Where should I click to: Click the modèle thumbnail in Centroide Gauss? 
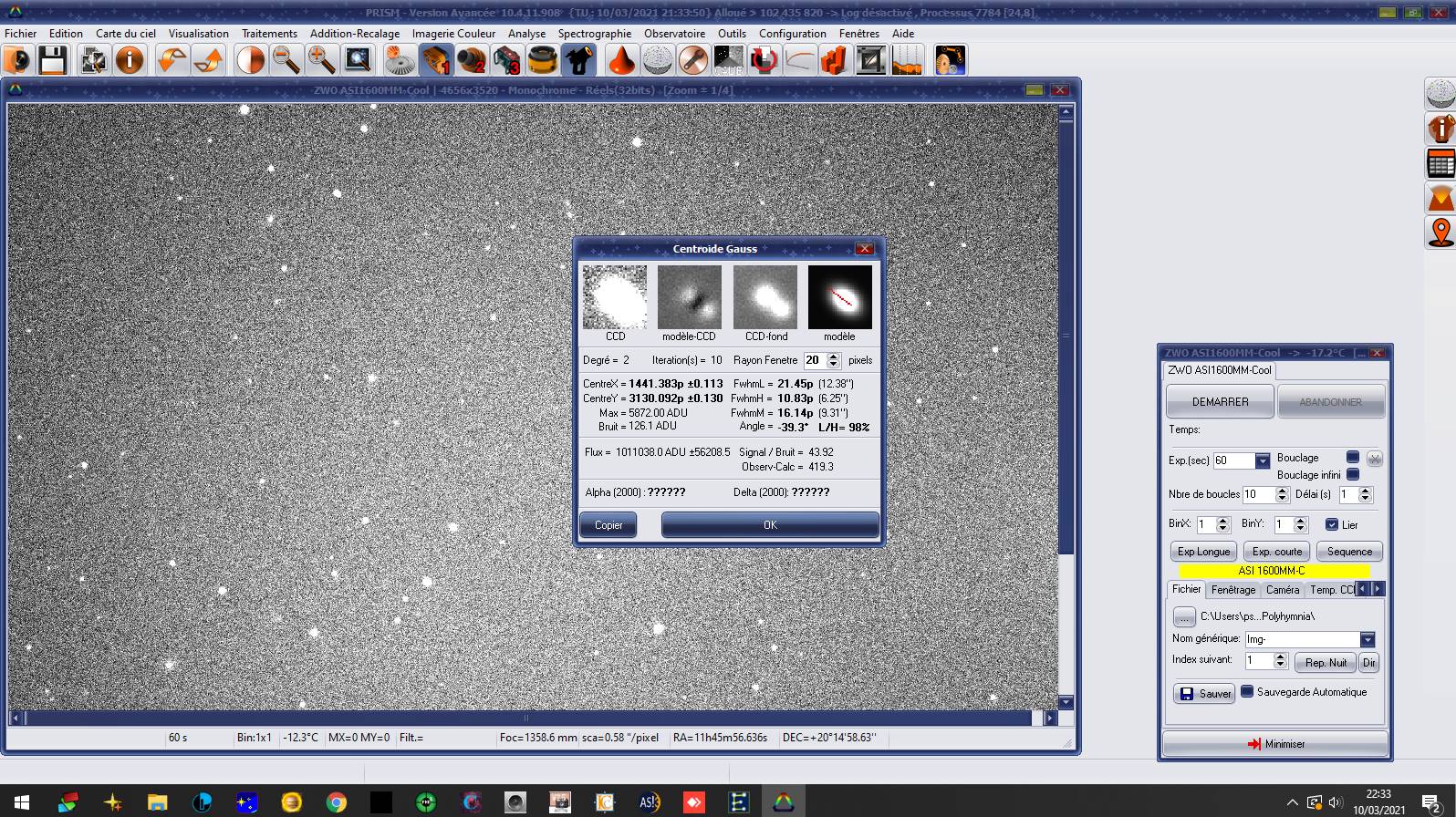tap(839, 297)
